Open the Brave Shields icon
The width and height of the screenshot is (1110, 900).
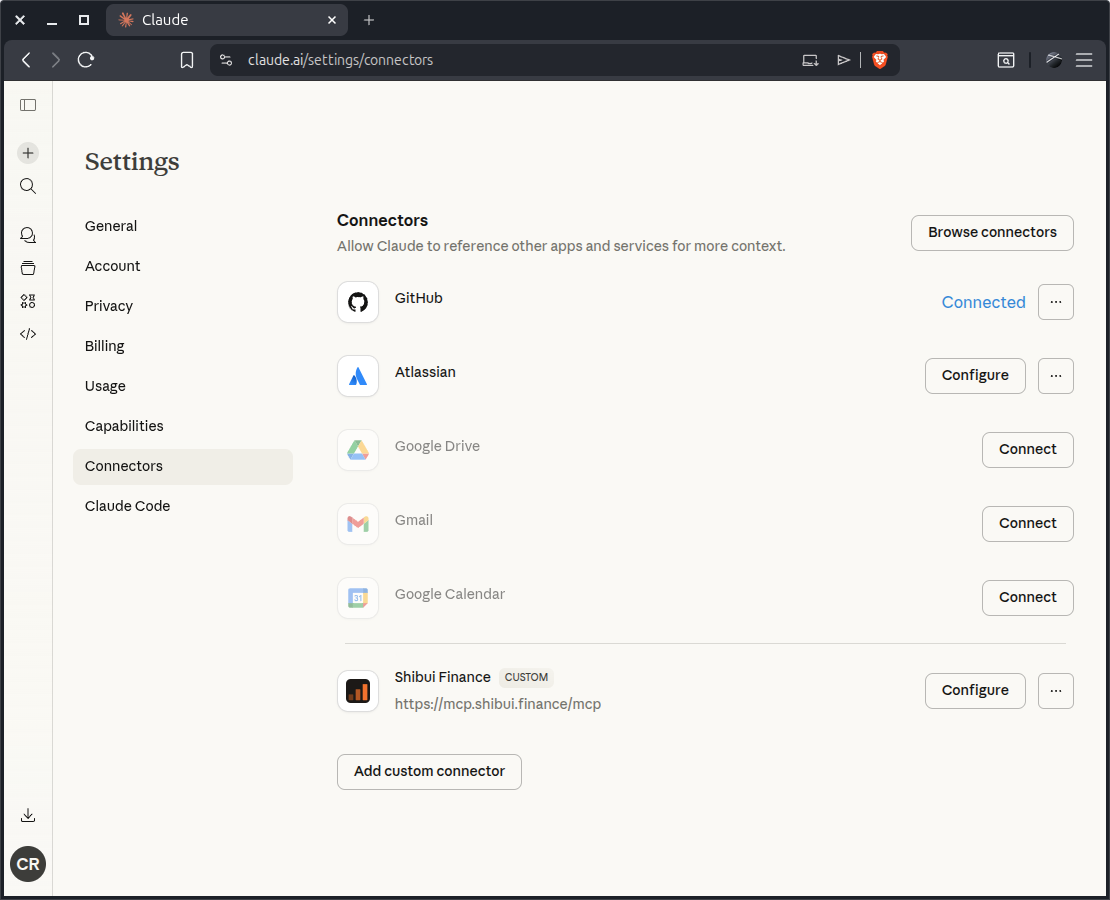pos(880,60)
